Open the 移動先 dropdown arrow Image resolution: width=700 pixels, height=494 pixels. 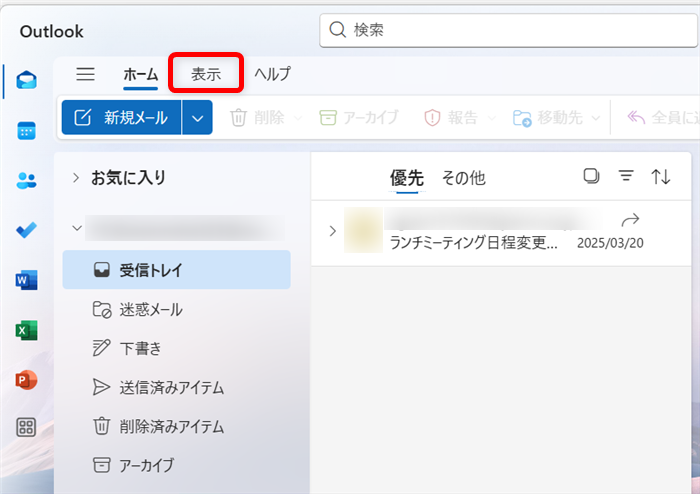(x=596, y=118)
